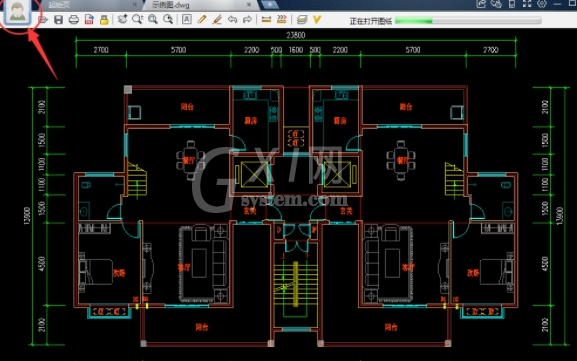Open the layers manager stacked-sheets icon
Viewport: 577px width, 361px height.
302,20
